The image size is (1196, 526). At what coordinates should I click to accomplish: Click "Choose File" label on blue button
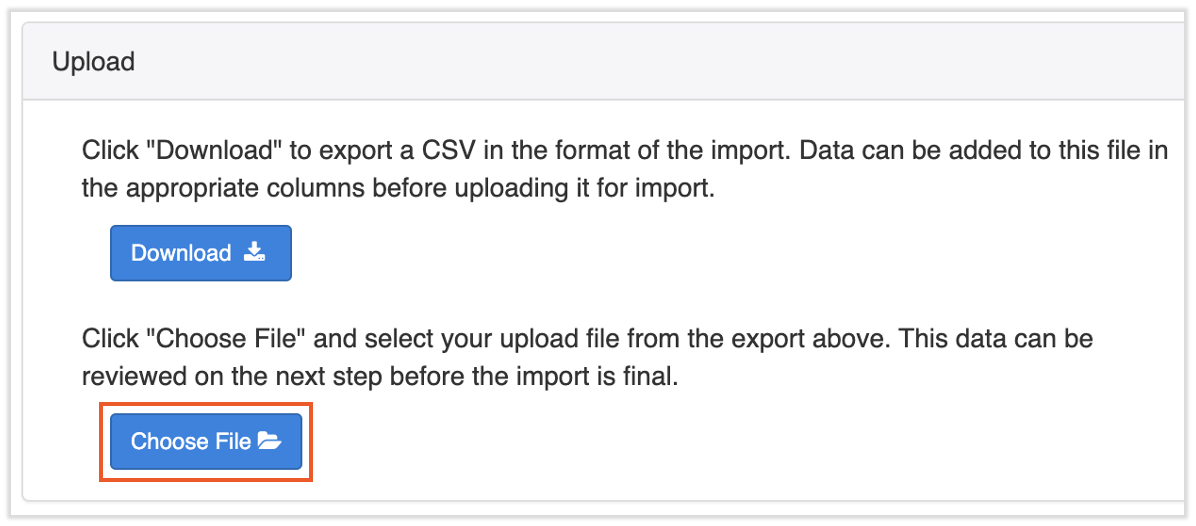(x=190, y=441)
